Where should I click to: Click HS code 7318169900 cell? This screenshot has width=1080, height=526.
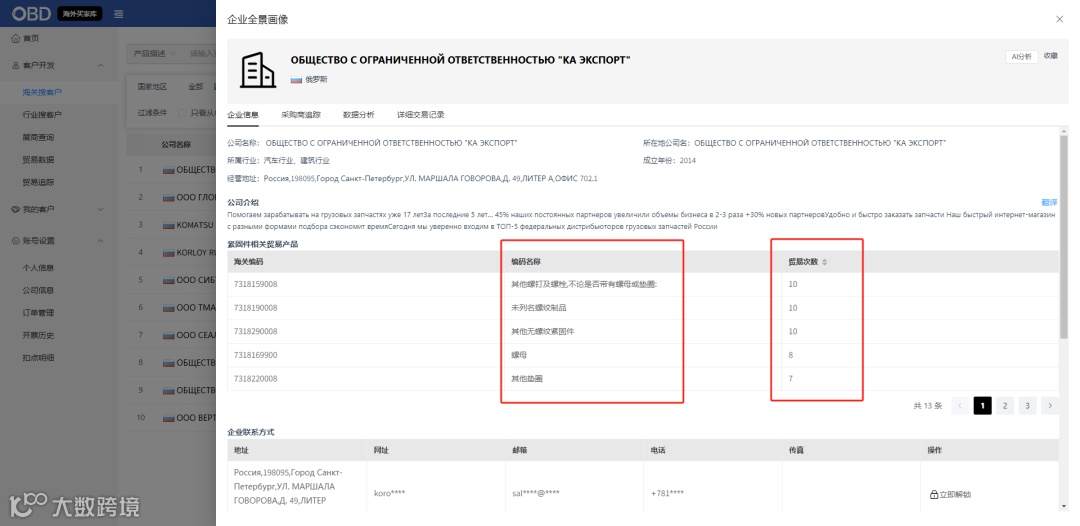click(x=256, y=355)
